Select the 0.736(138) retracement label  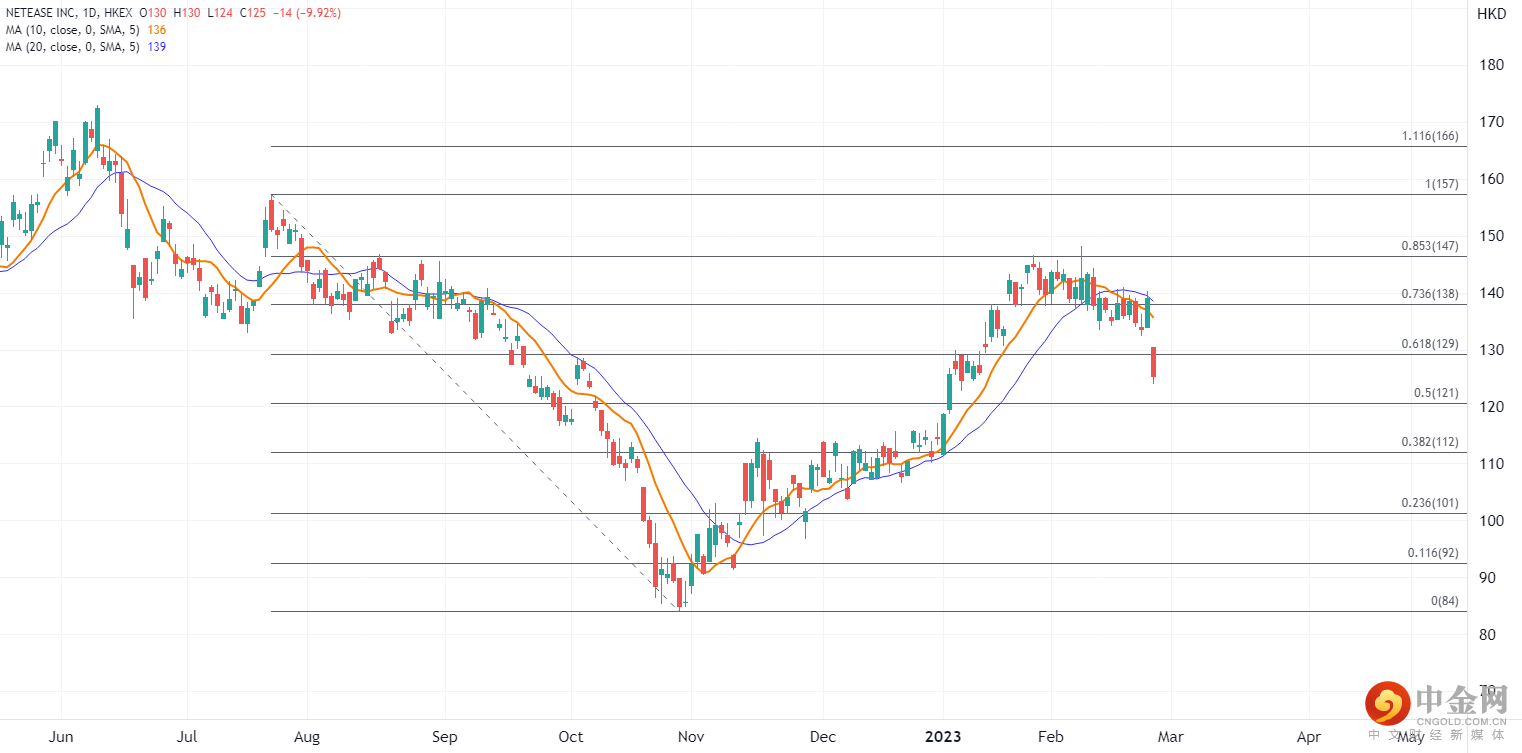click(1431, 294)
